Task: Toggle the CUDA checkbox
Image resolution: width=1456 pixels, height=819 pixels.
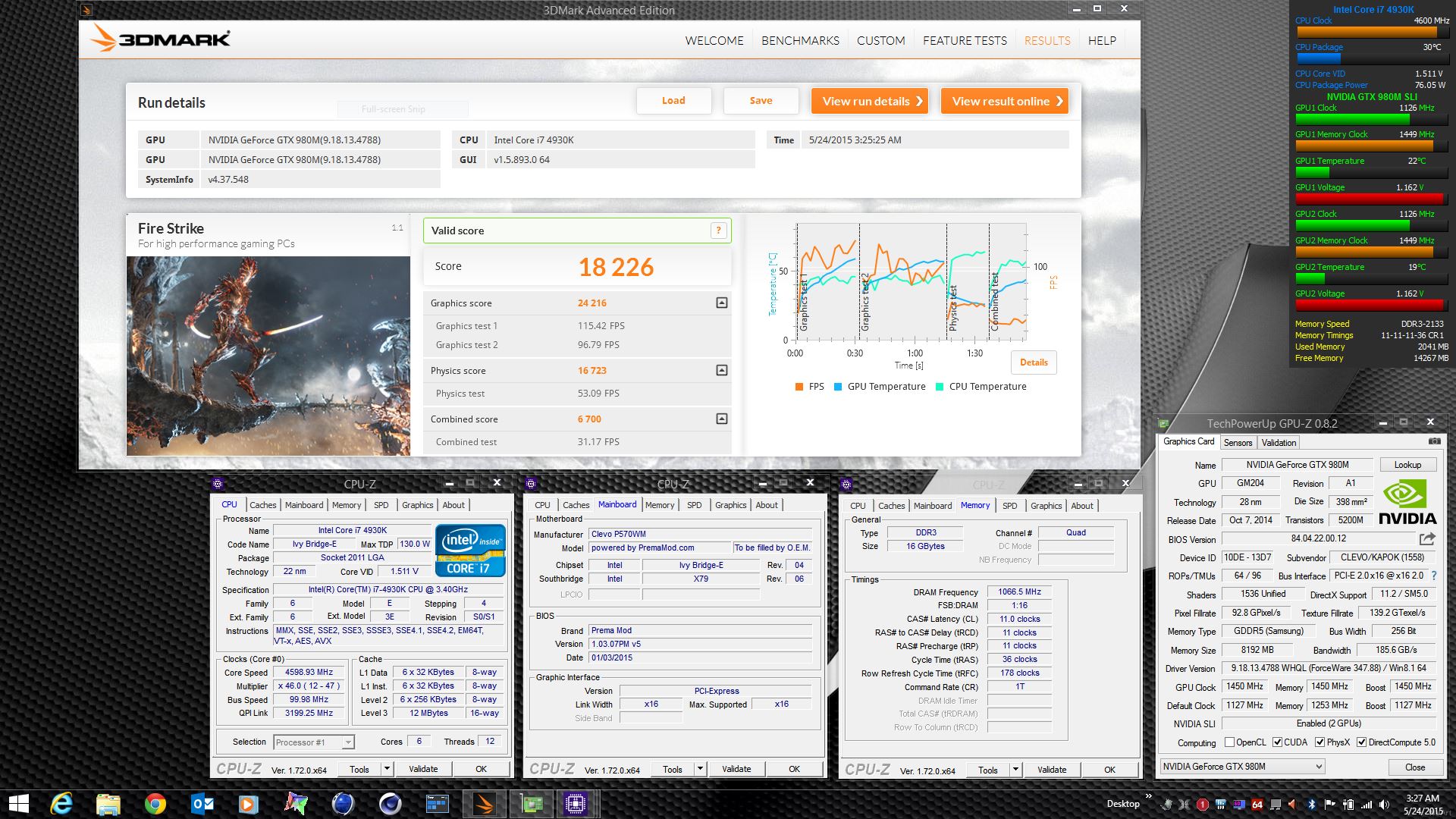Action: [1278, 742]
